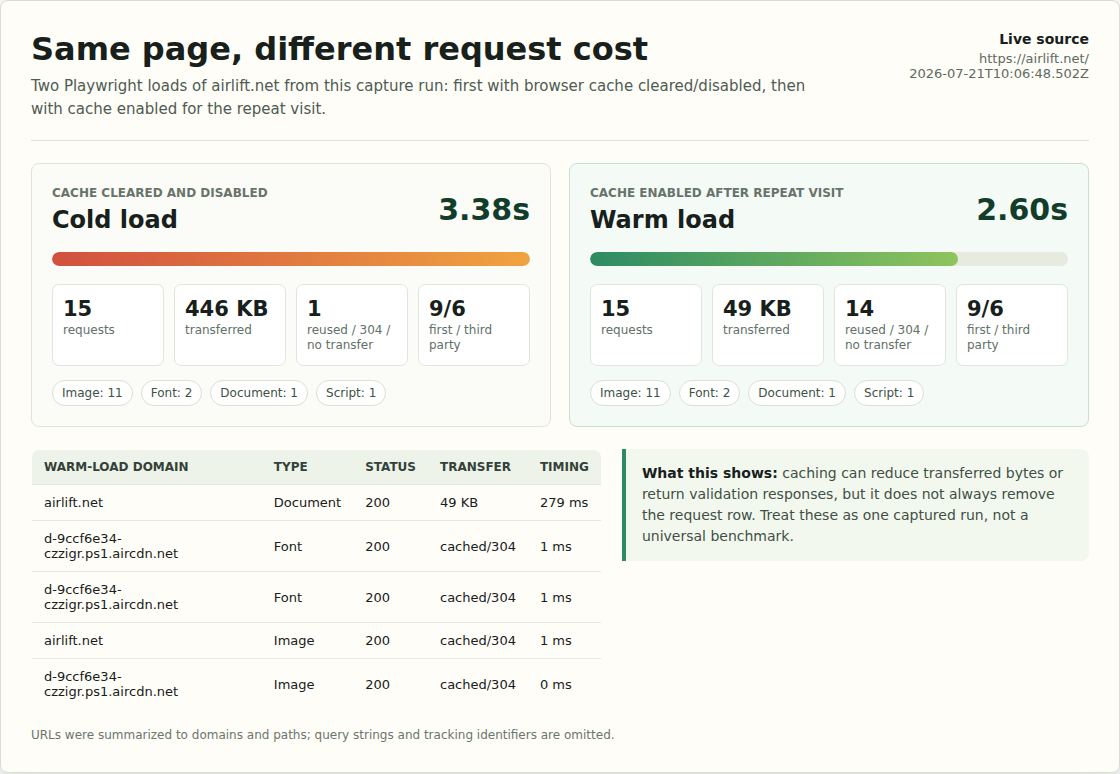The height and width of the screenshot is (774, 1120).
Task: Click the 'Document: 1' chip in Warm load
Action: [796, 393]
